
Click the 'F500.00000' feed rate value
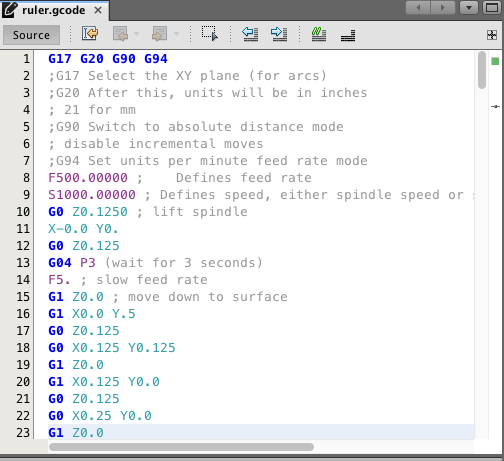(x=88, y=178)
